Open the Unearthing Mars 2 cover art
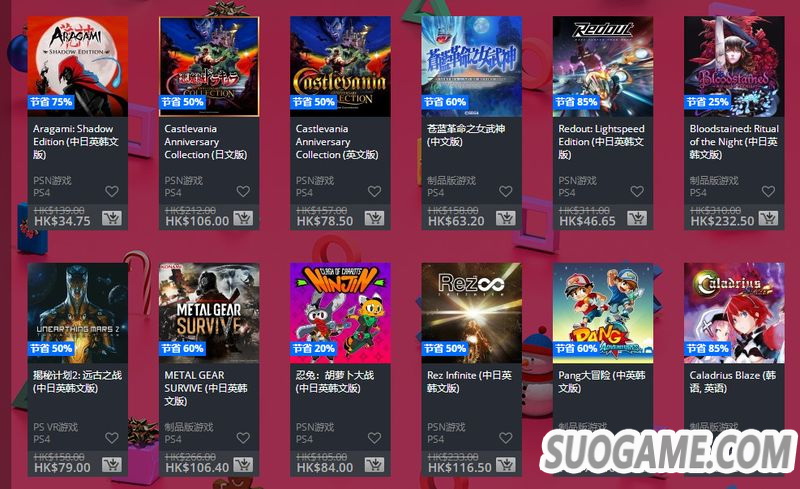The width and height of the screenshot is (800, 489). click(x=78, y=313)
